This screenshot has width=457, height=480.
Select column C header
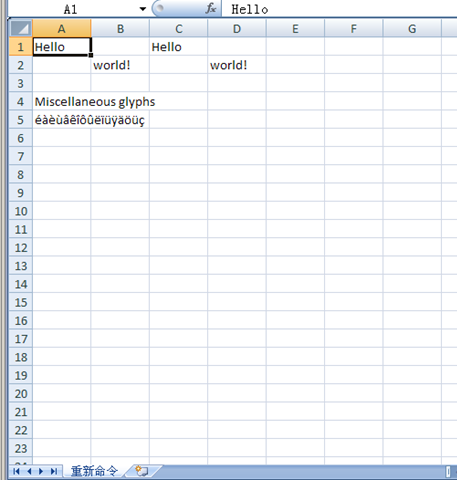179,29
